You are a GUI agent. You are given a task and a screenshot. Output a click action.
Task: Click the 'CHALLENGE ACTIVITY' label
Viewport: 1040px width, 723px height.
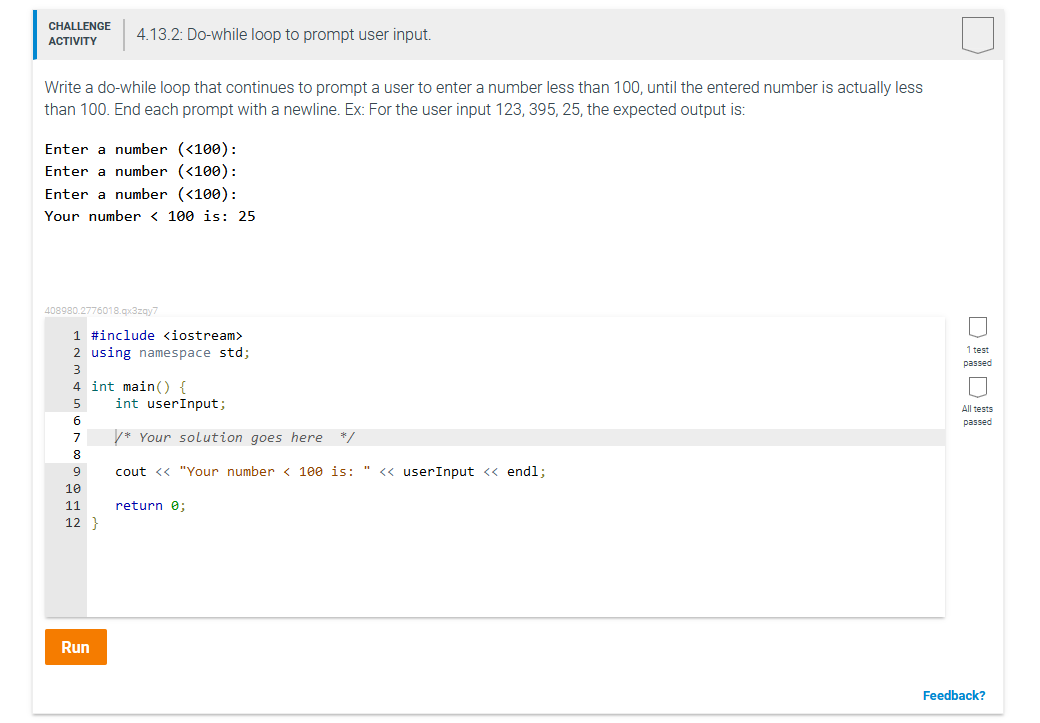tap(80, 34)
